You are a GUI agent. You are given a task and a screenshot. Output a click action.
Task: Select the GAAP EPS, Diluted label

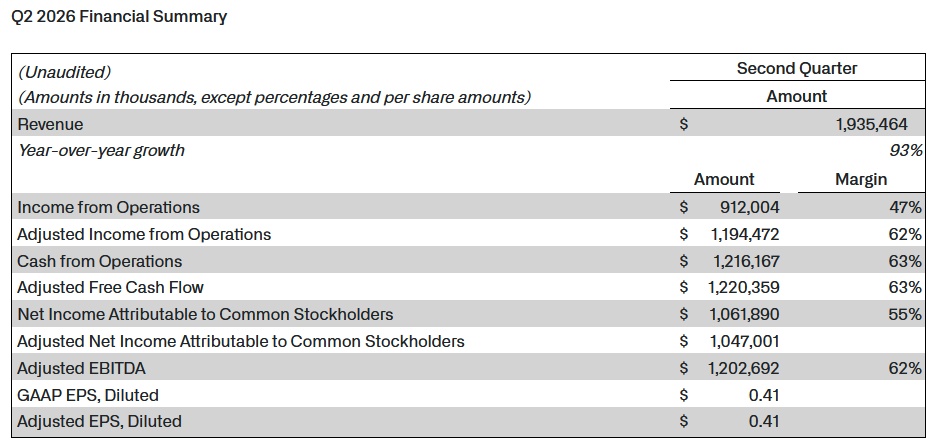tap(88, 395)
